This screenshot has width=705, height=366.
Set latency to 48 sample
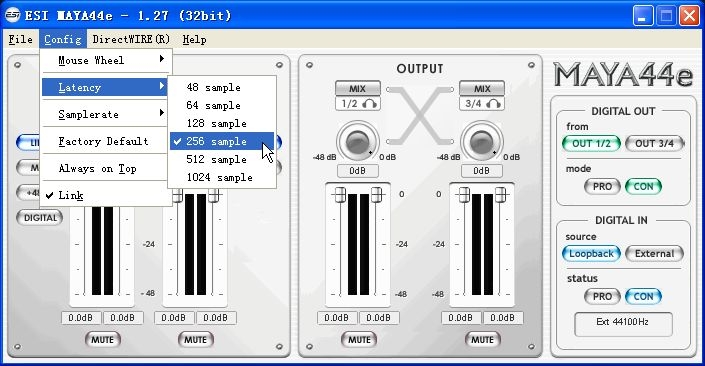[x=222, y=87]
